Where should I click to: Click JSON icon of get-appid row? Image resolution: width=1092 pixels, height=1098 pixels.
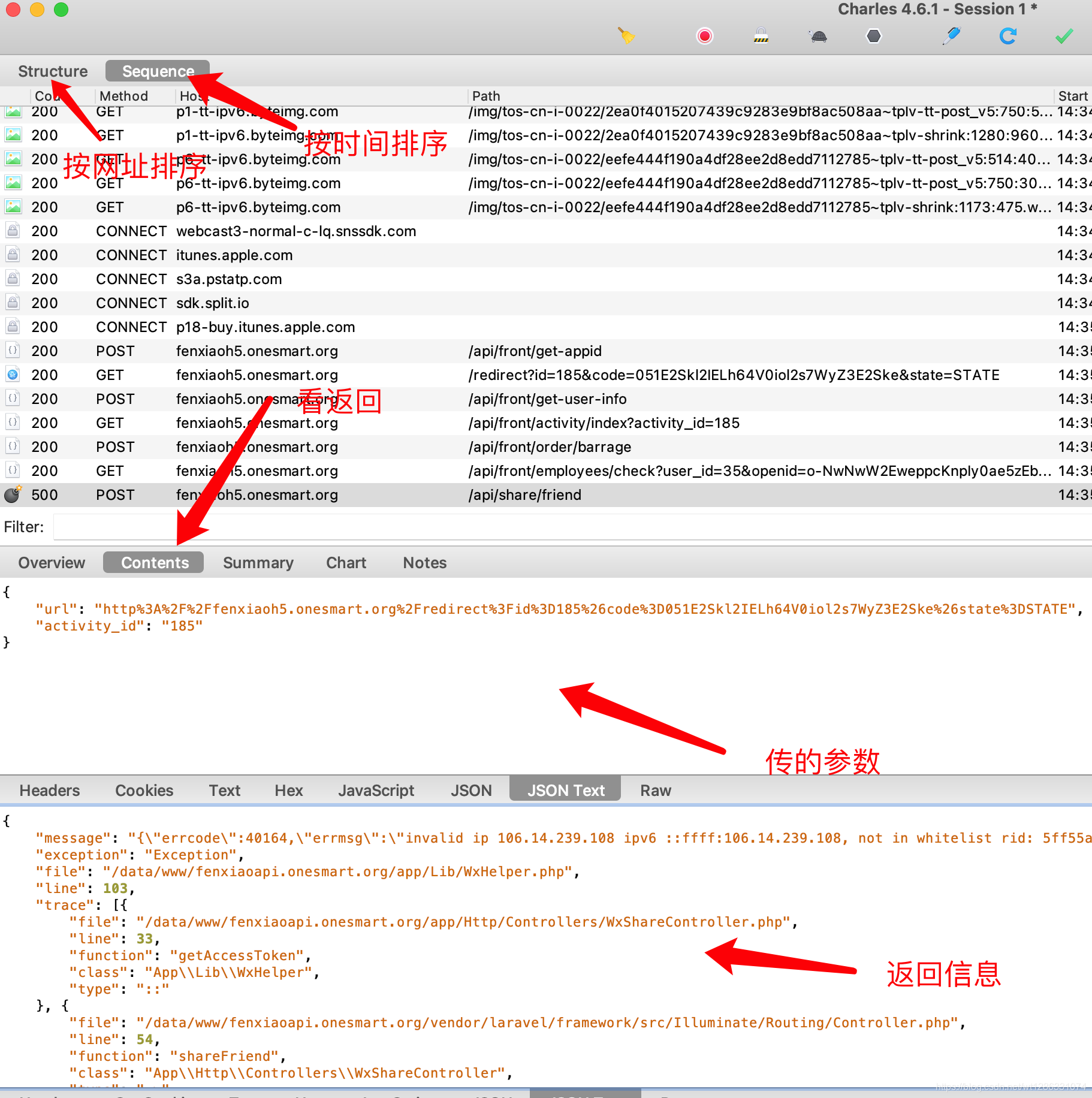(x=13, y=351)
